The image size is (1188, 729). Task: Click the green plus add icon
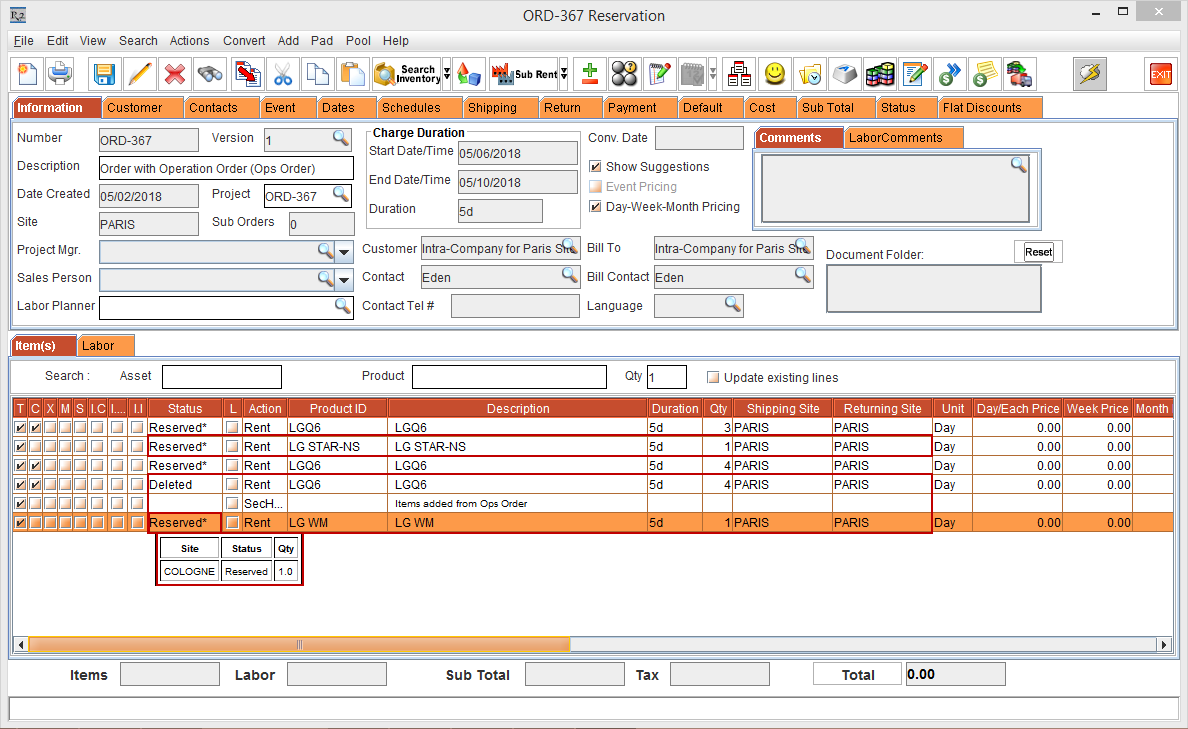tap(590, 74)
